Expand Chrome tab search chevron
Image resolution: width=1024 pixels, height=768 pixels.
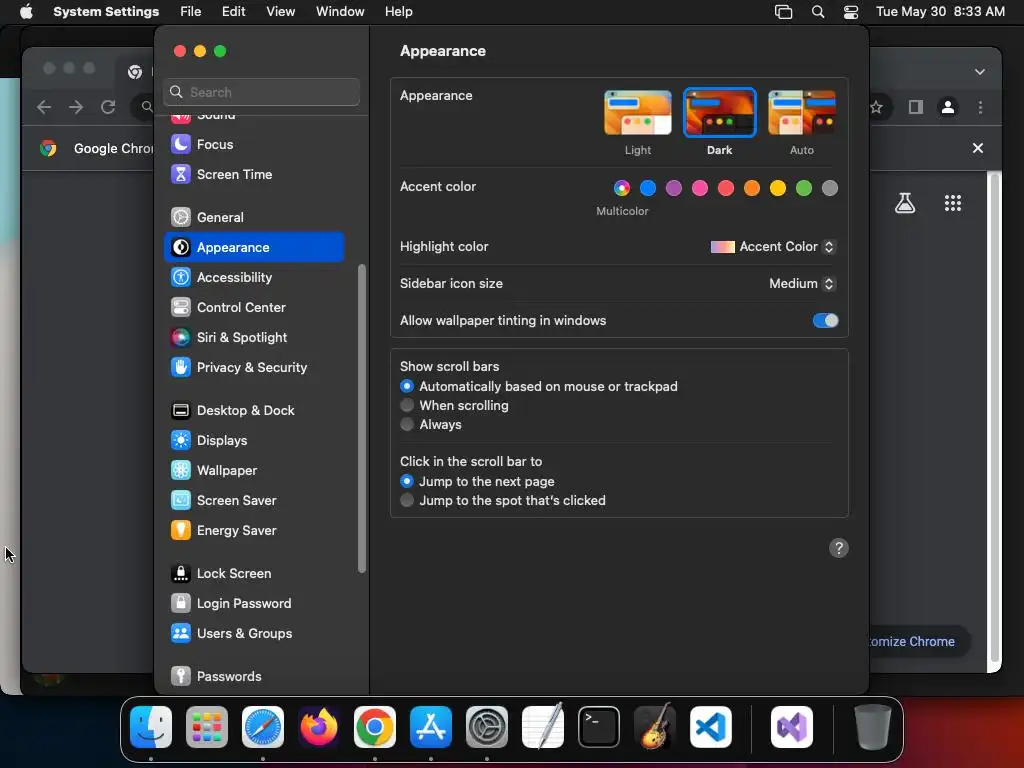(980, 72)
